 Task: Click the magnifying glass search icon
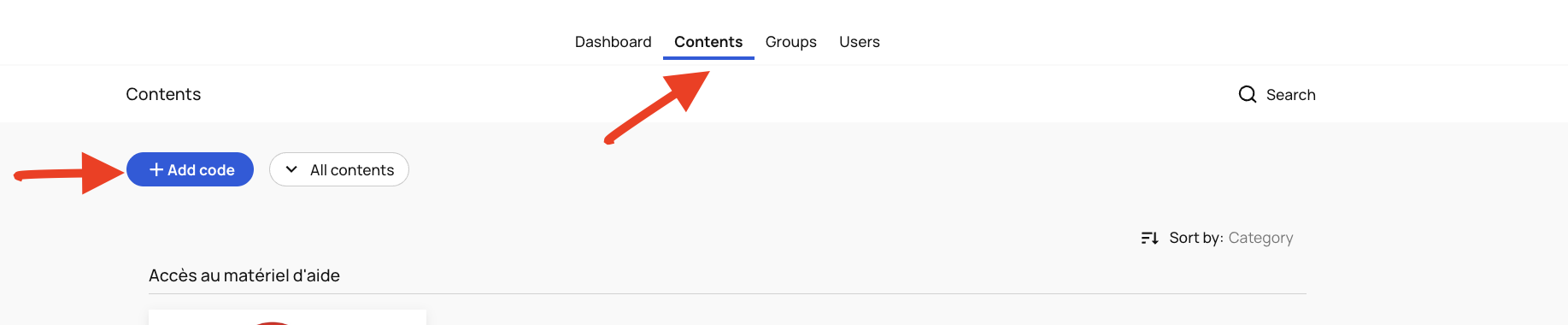[1247, 94]
